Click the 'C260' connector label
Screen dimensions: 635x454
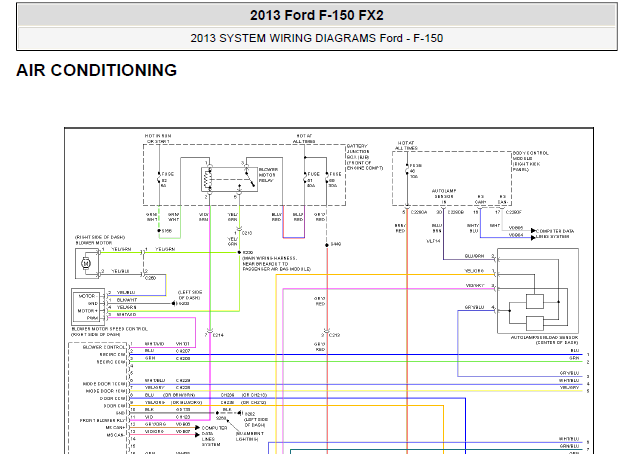click(150, 278)
